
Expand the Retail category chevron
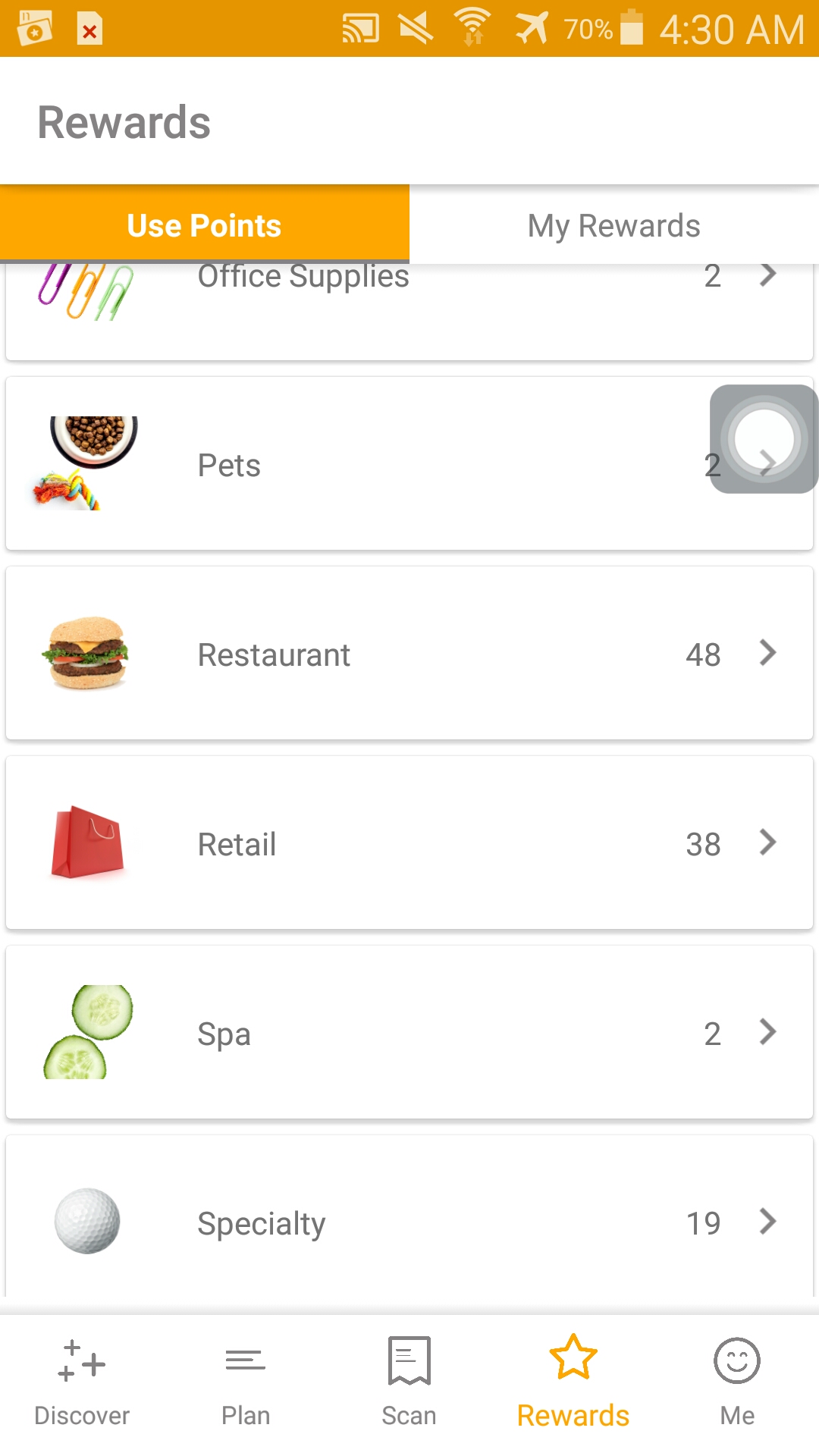coord(767,843)
